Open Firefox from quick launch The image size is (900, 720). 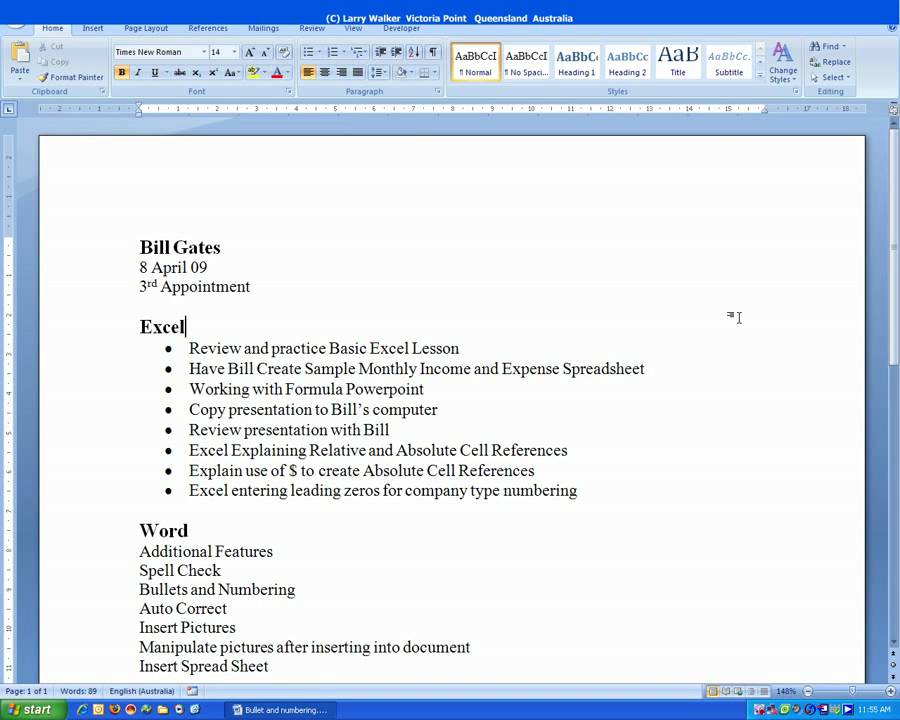(114, 710)
